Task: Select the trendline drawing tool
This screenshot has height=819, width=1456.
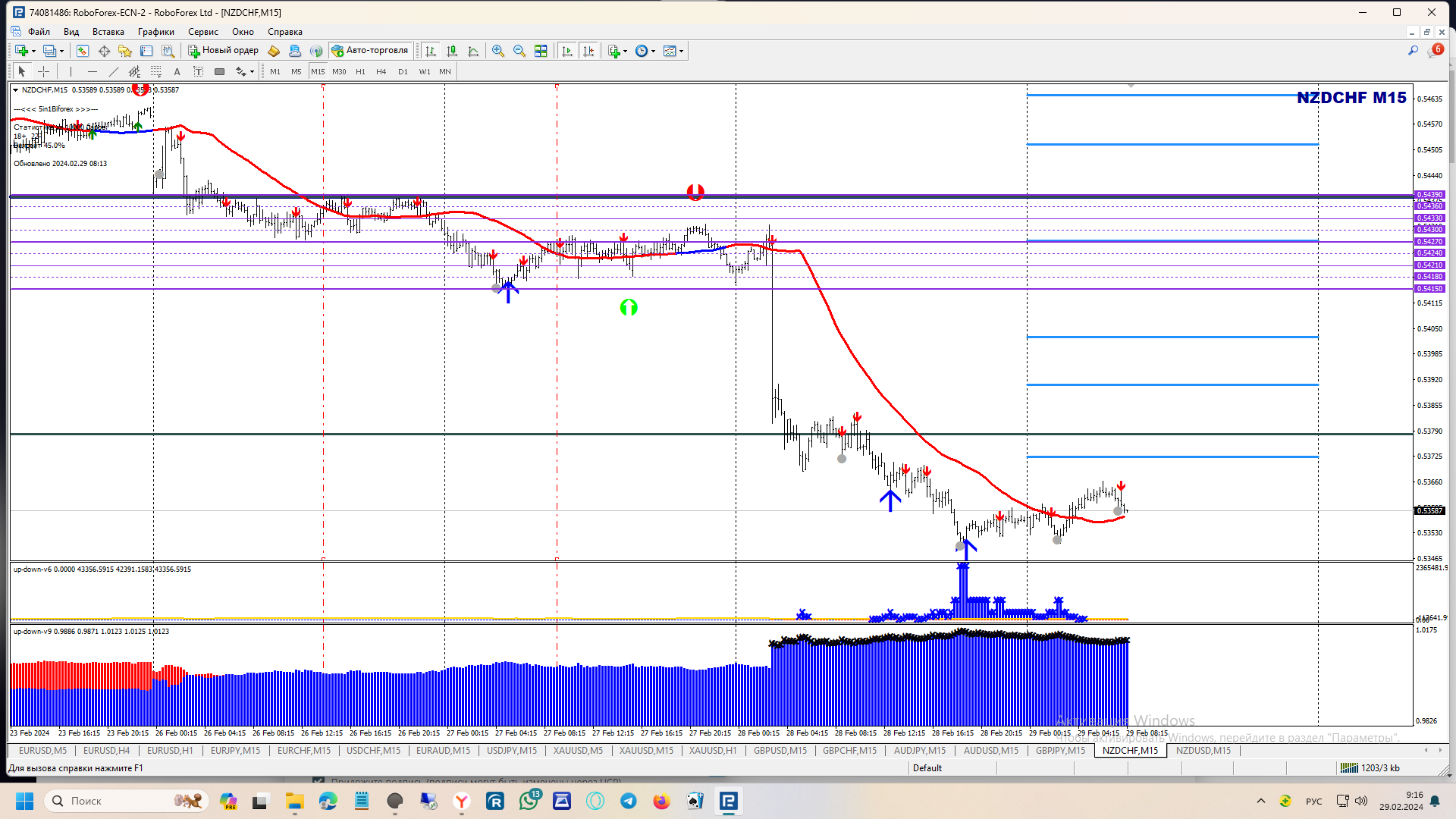Action: coord(113,71)
